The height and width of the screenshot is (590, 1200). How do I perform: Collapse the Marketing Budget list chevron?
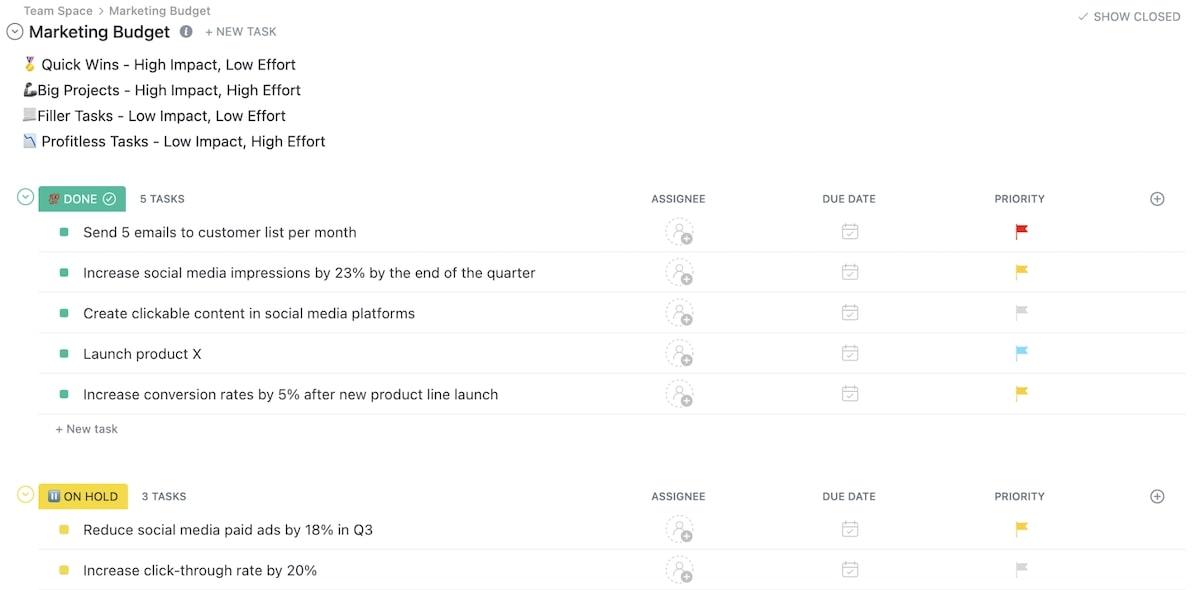click(14, 32)
